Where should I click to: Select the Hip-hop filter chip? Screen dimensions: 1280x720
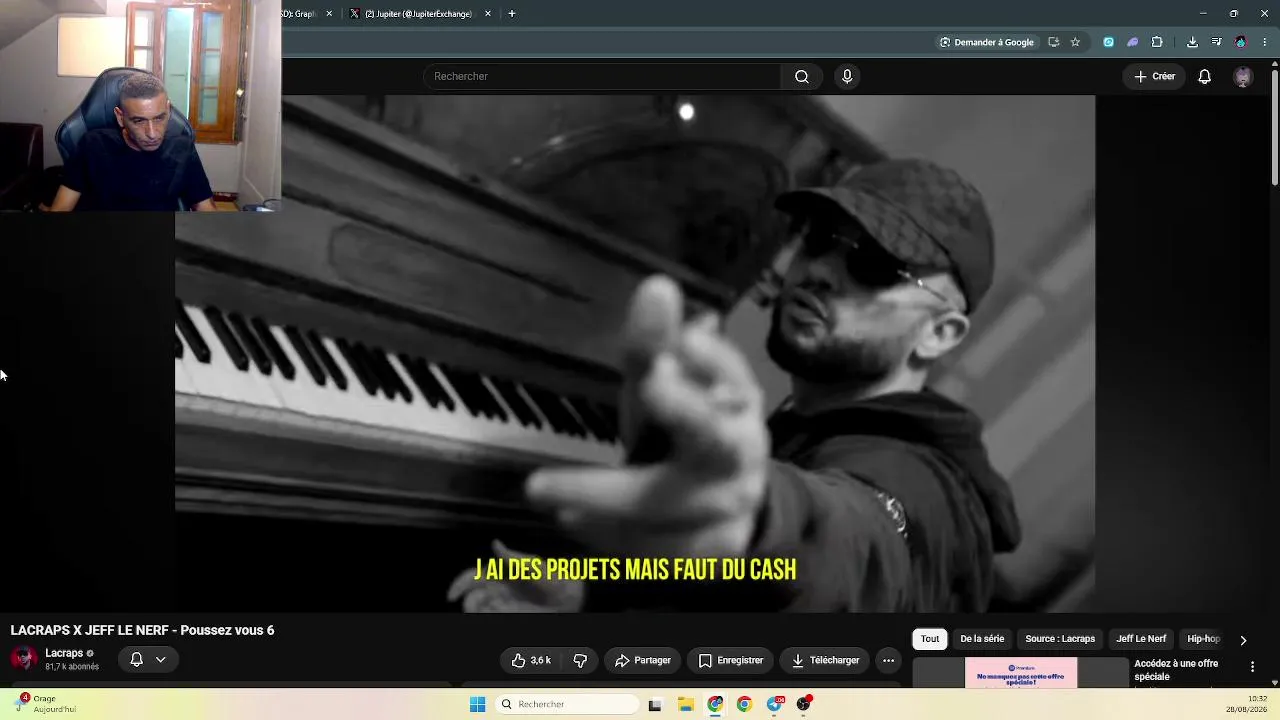[x=1204, y=639]
